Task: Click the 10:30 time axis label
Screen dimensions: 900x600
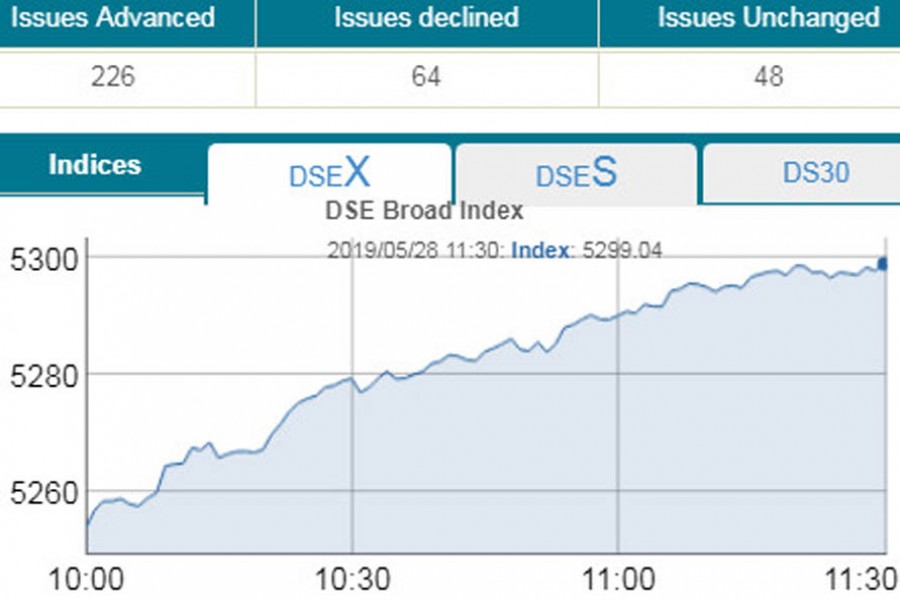Action: [352, 578]
